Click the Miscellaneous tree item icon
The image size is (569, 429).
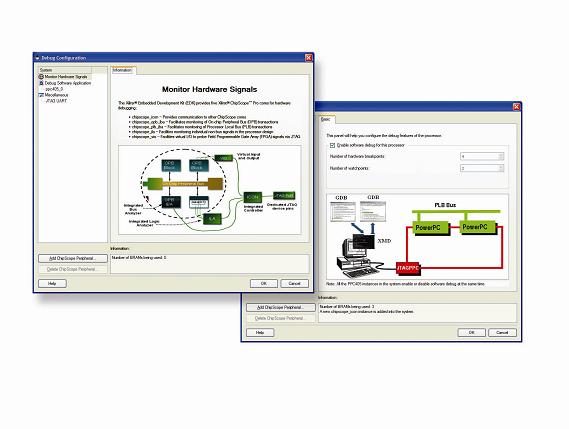point(41,95)
